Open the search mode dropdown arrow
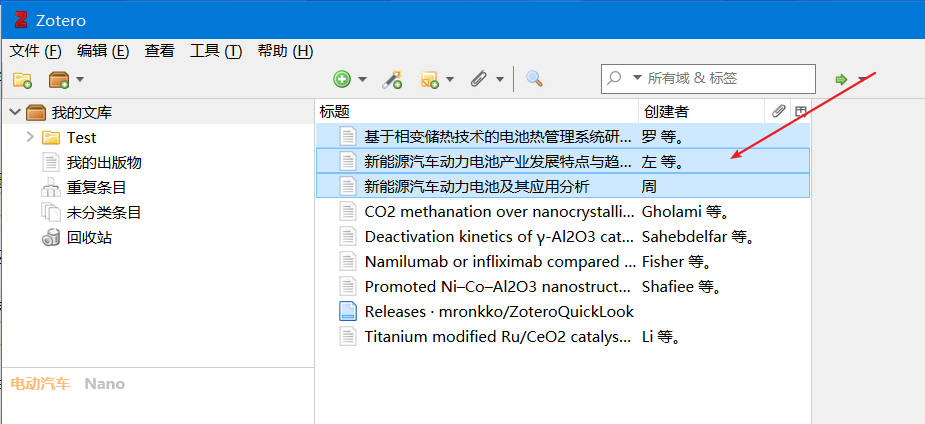Viewport: 925px width, 424px height. click(x=637, y=78)
